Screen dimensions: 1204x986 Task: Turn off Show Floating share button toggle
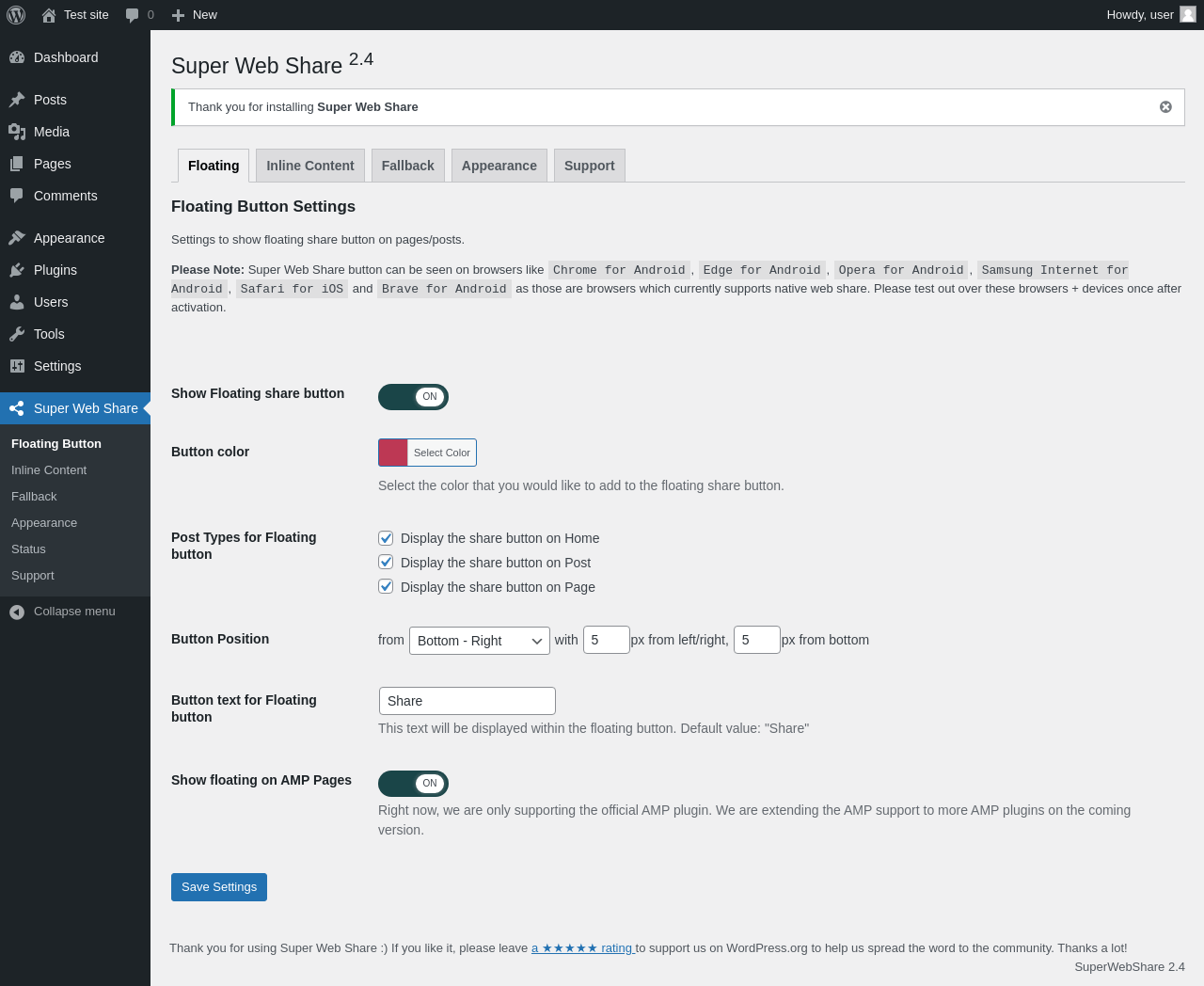pyautogui.click(x=413, y=397)
